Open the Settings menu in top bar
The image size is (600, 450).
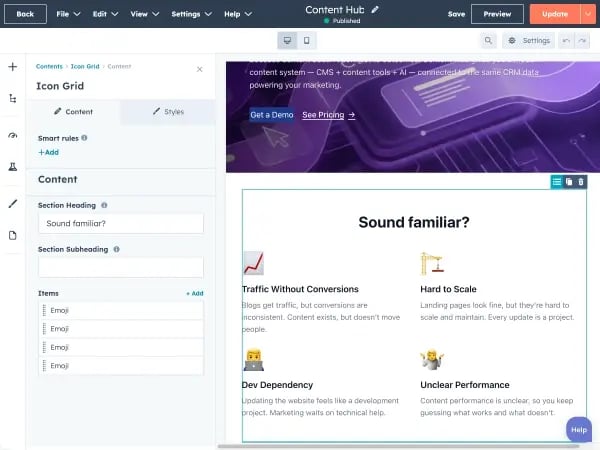191,14
